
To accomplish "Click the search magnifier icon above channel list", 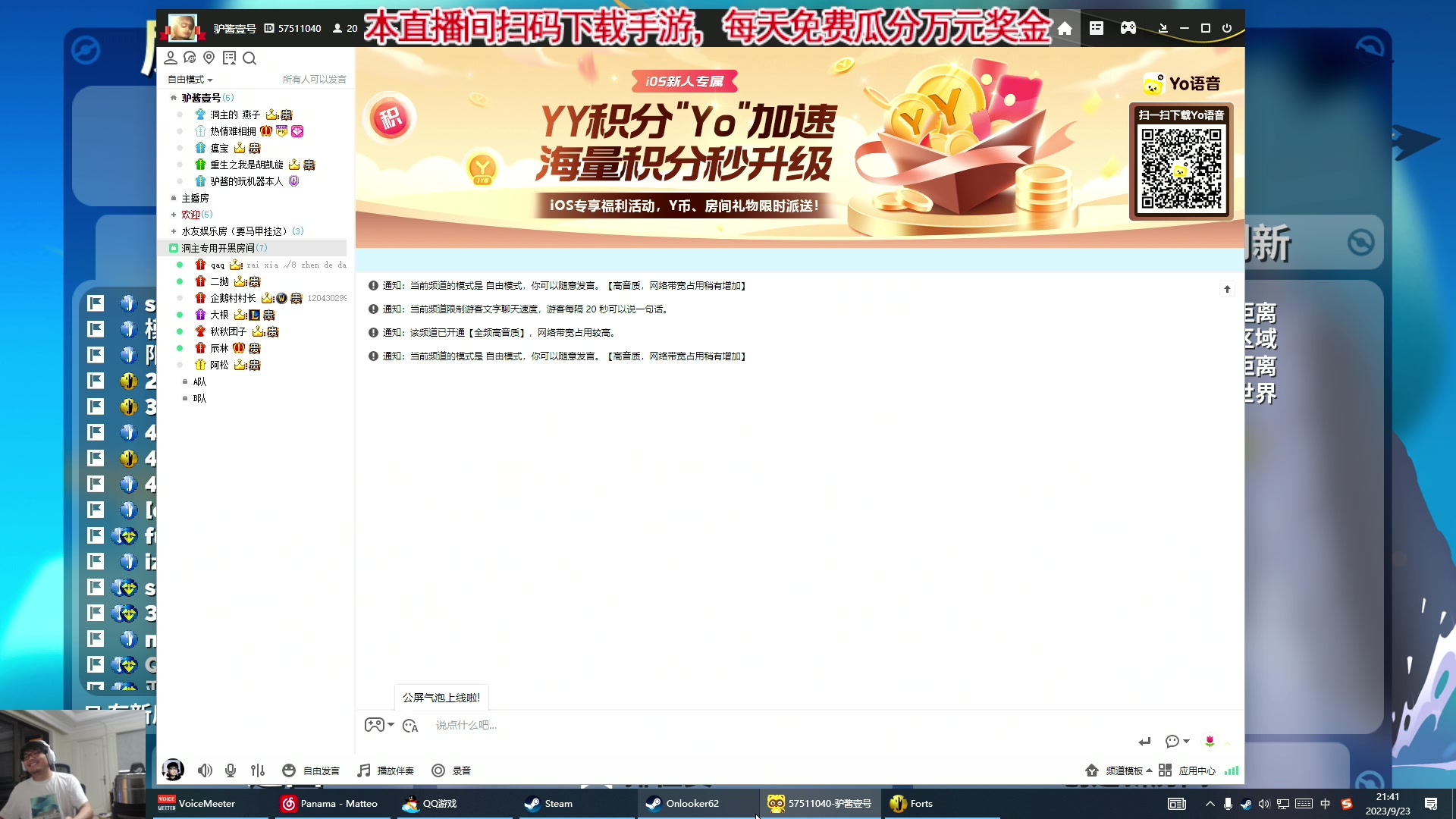I will (249, 58).
